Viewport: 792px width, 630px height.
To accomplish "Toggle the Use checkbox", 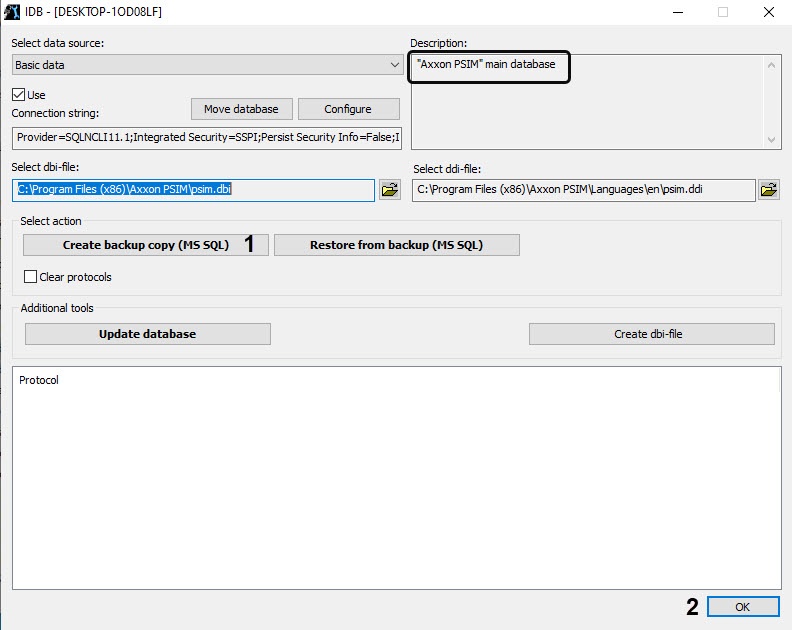I will tap(19, 94).
